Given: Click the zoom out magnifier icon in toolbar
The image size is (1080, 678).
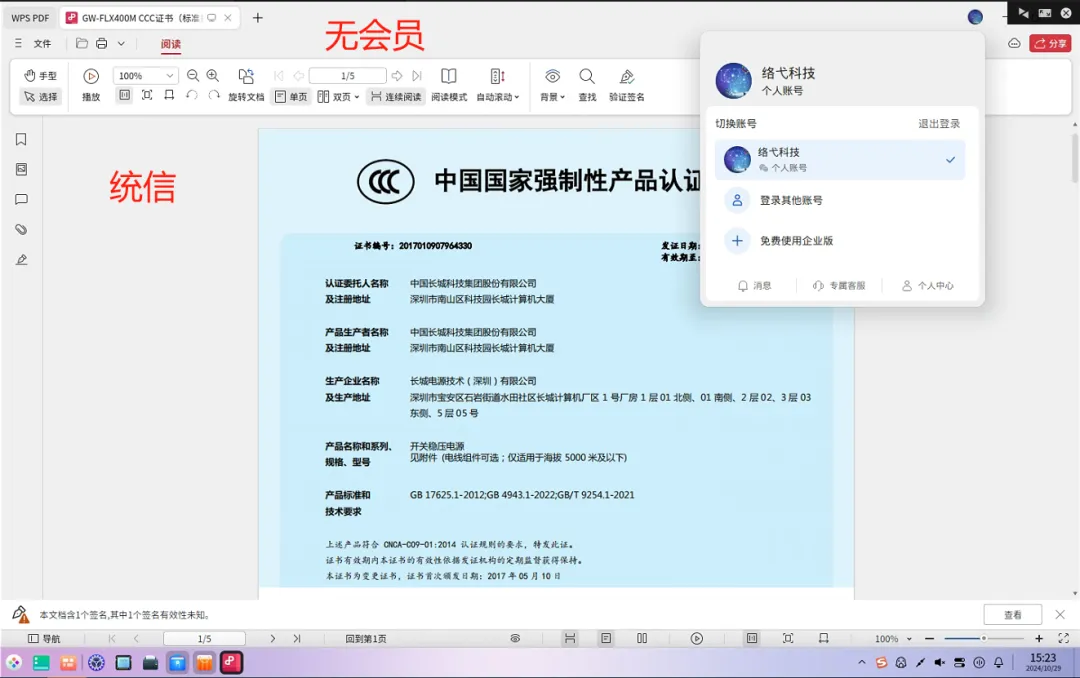Looking at the screenshot, I should pyautogui.click(x=193, y=76).
